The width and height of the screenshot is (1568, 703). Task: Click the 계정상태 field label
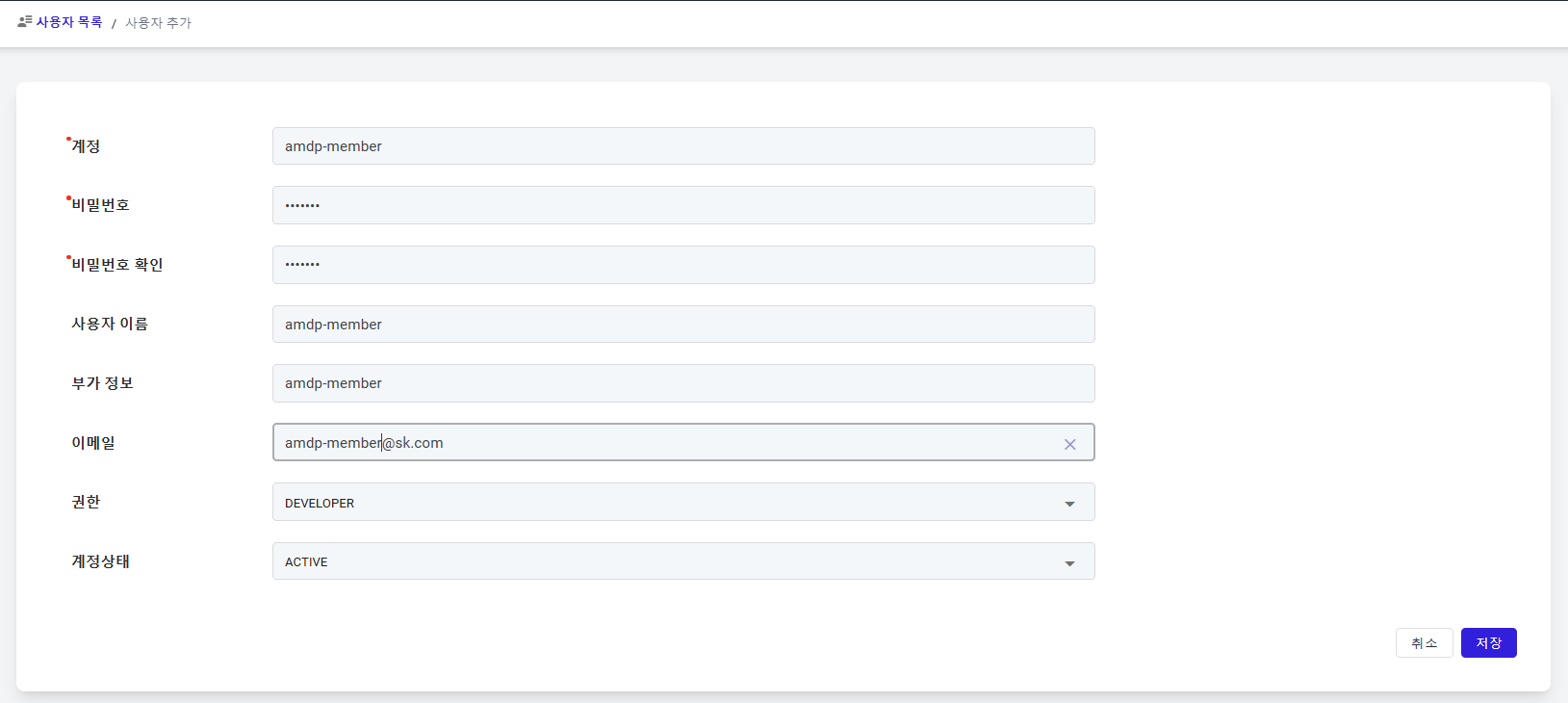[100, 561]
